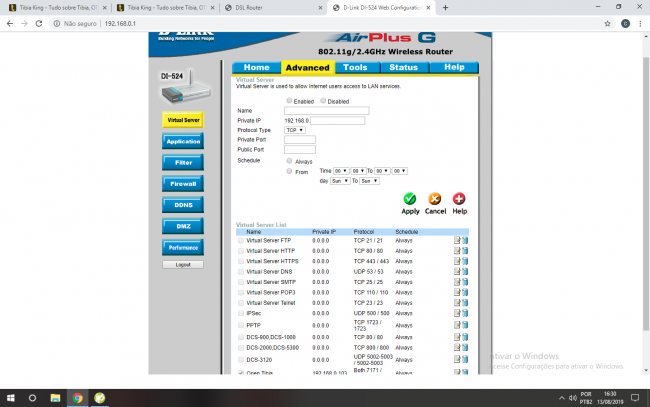Click the Private IP input field
Screen dimensions: 650x407
[x=337, y=120]
